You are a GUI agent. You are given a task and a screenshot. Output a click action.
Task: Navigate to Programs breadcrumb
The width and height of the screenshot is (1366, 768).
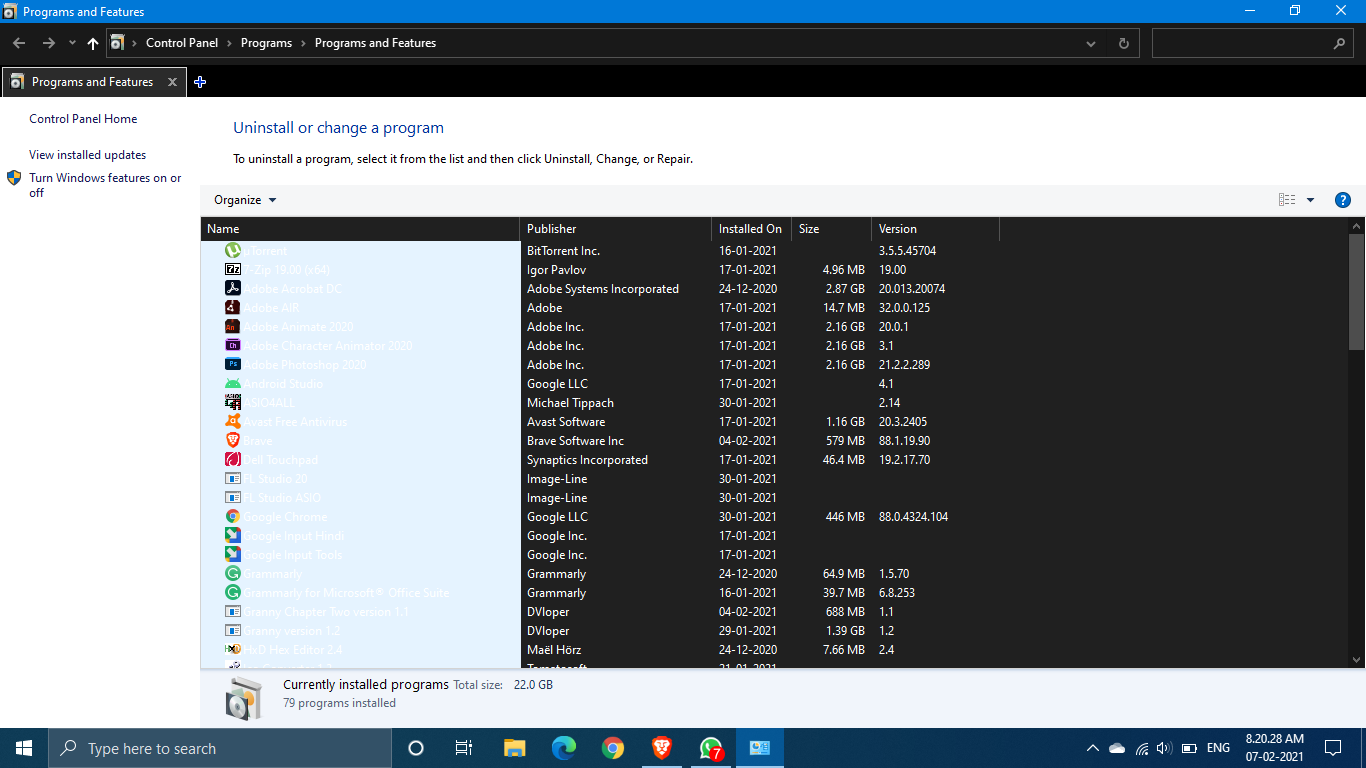(266, 43)
